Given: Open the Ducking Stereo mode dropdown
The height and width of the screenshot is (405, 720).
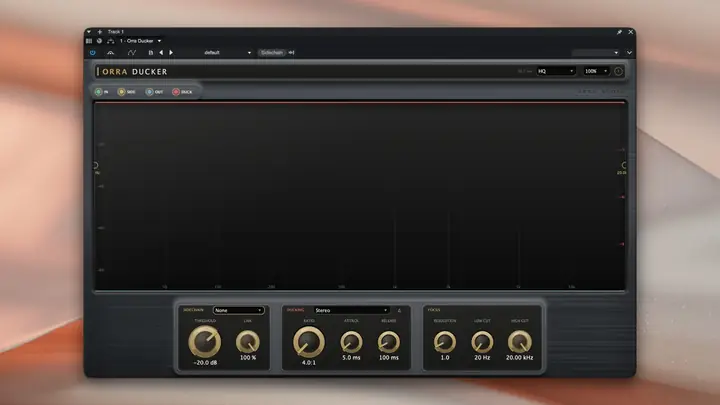Looking at the screenshot, I should point(351,310).
